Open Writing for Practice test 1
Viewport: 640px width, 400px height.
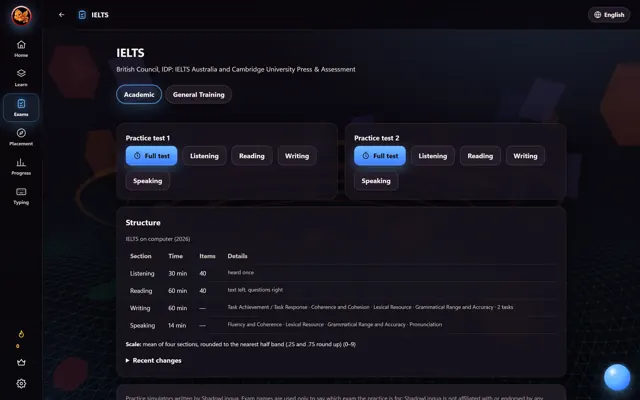[297, 156]
